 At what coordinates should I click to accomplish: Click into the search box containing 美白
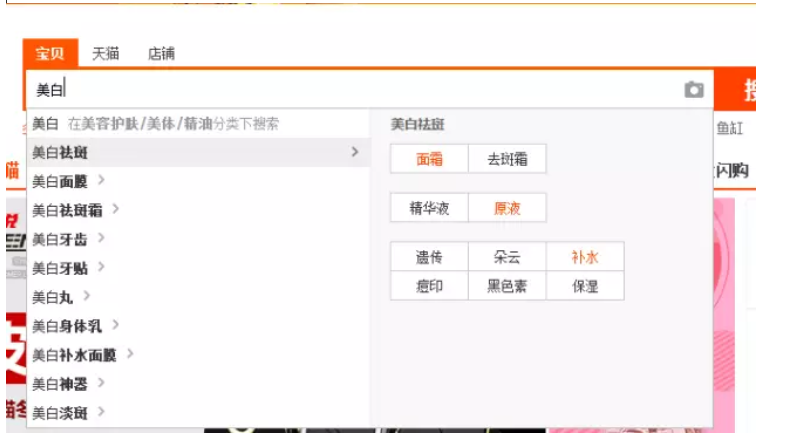click(x=350, y=90)
